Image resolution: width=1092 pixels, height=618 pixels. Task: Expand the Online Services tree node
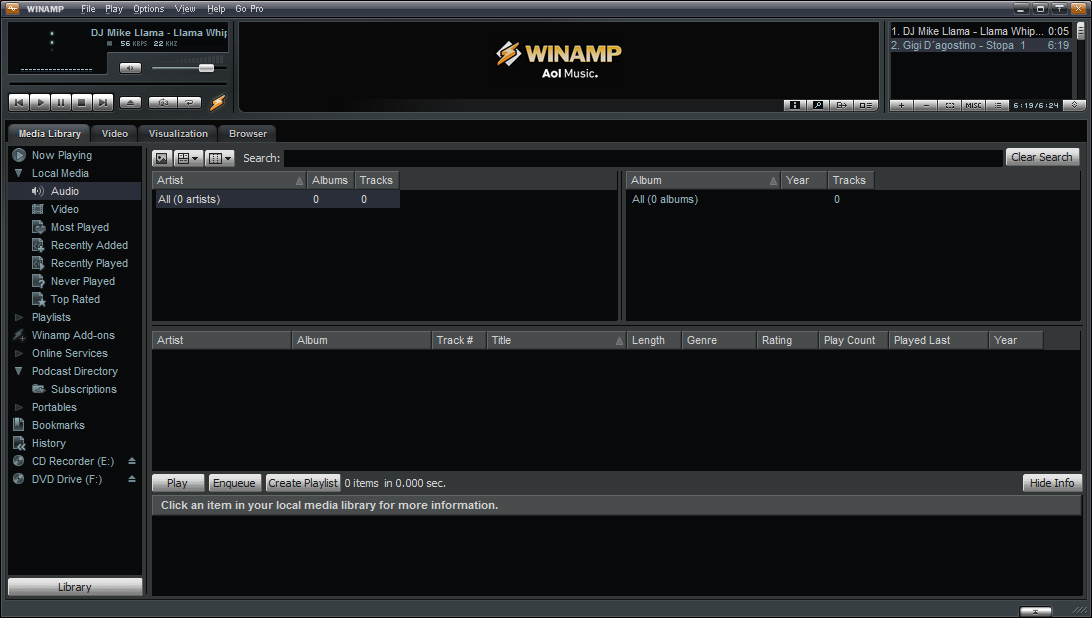[x=19, y=353]
